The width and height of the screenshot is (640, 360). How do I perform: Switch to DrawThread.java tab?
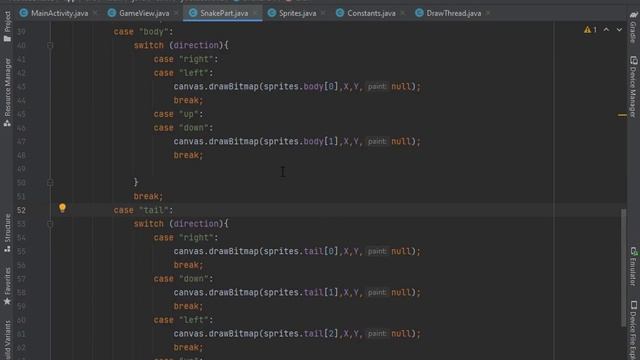453,13
